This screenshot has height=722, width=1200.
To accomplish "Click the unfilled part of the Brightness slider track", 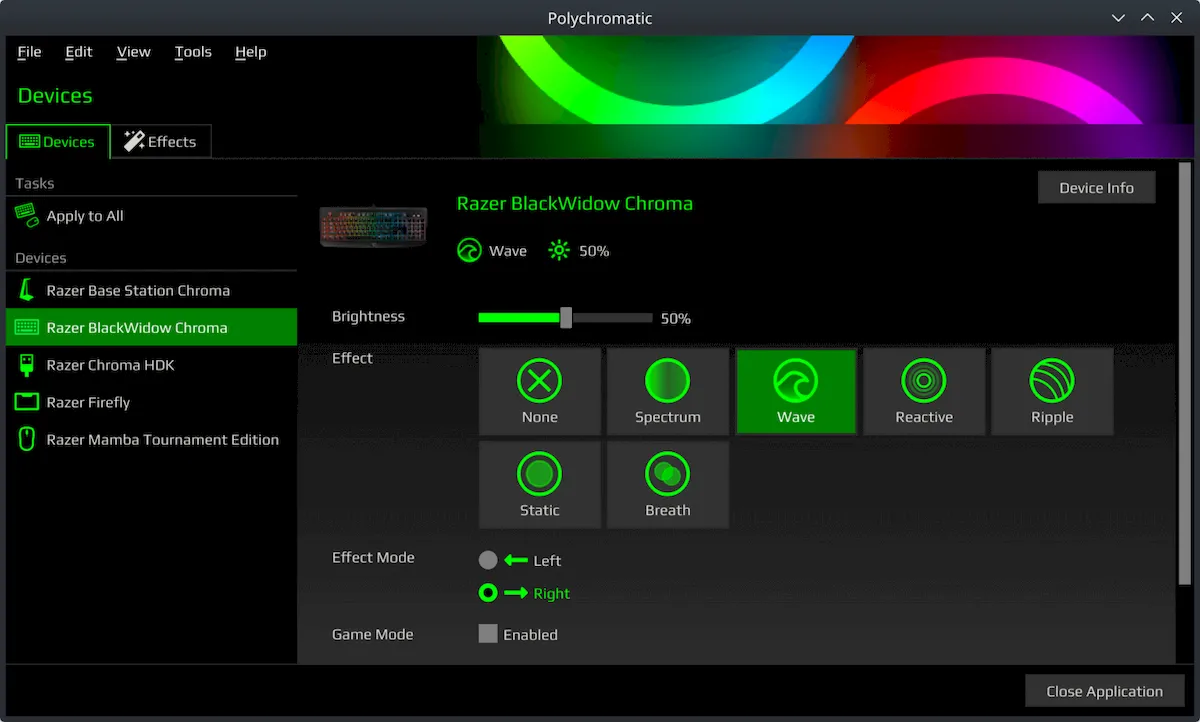I will pos(612,317).
